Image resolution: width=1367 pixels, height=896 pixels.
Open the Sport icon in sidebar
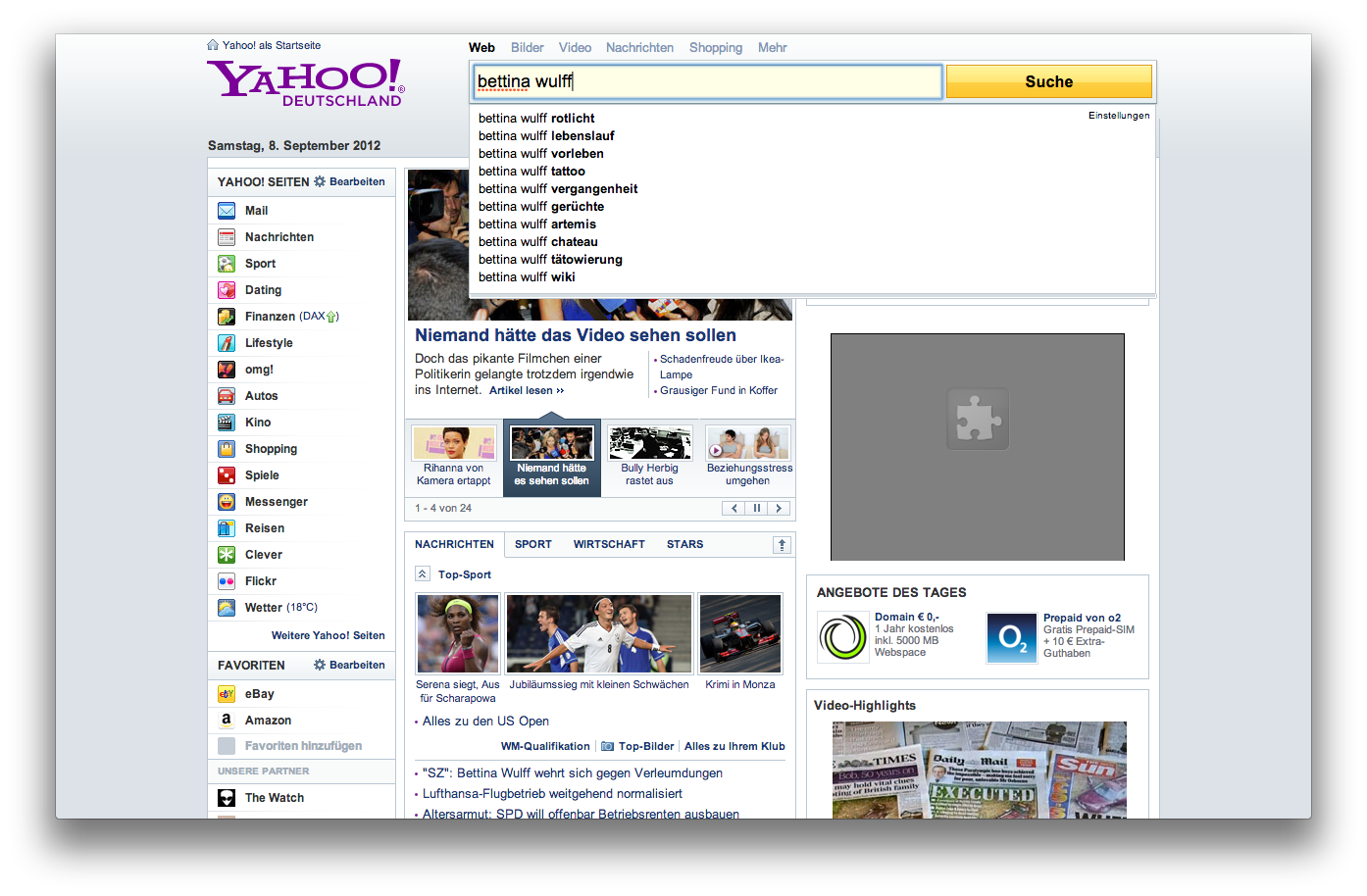pyautogui.click(x=227, y=264)
